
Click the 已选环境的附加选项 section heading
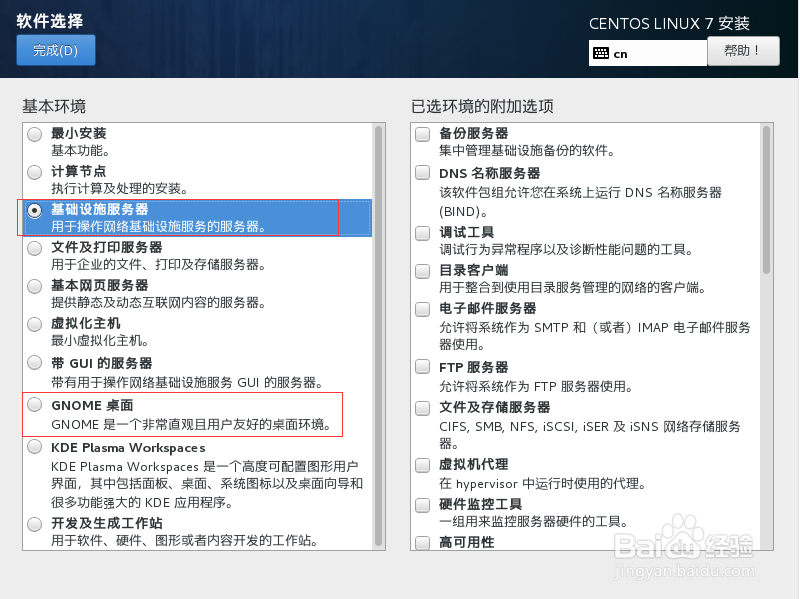[482, 106]
